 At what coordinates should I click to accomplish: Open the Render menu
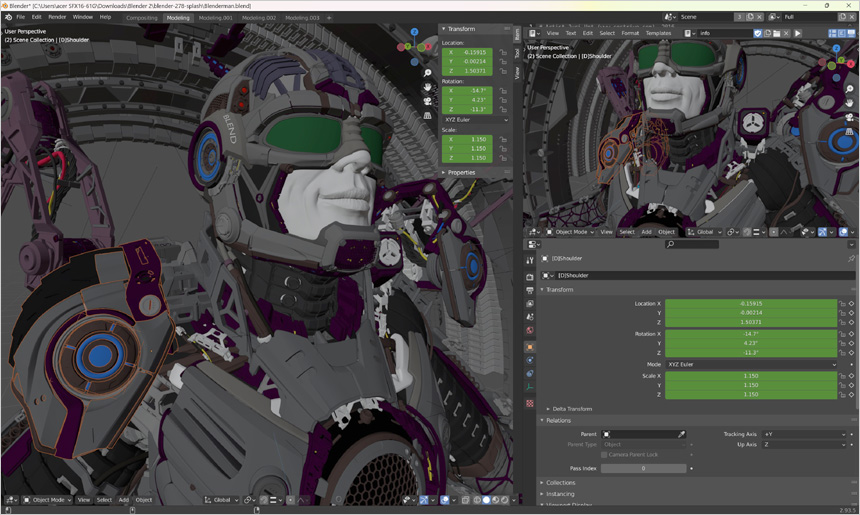tap(57, 17)
